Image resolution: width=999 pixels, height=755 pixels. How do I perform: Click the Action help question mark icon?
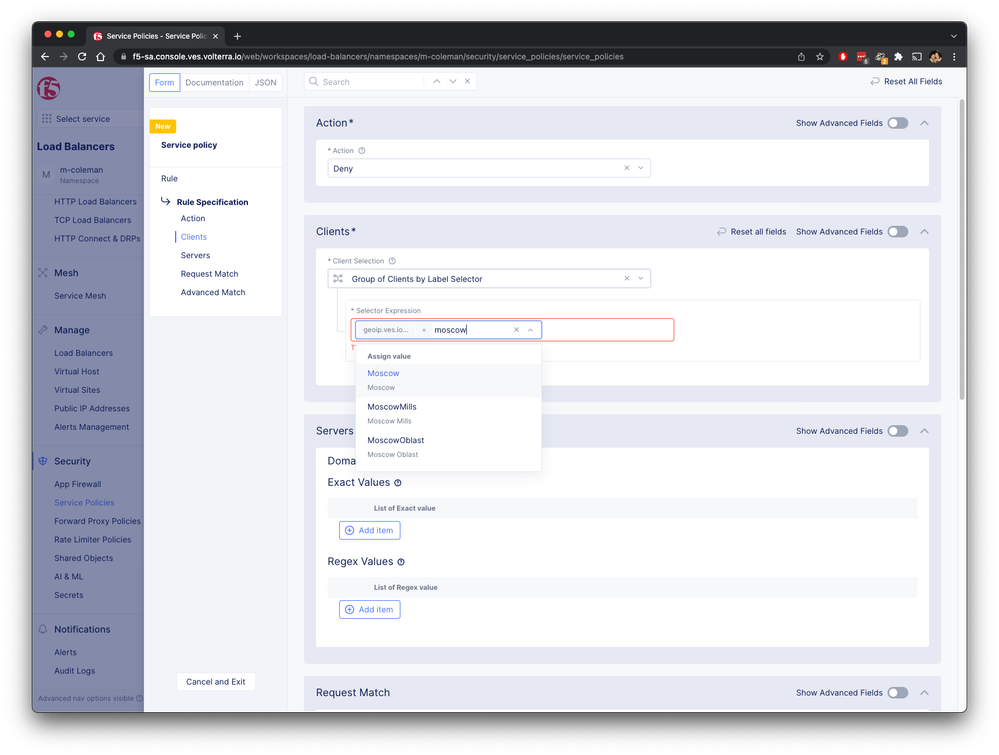362,151
